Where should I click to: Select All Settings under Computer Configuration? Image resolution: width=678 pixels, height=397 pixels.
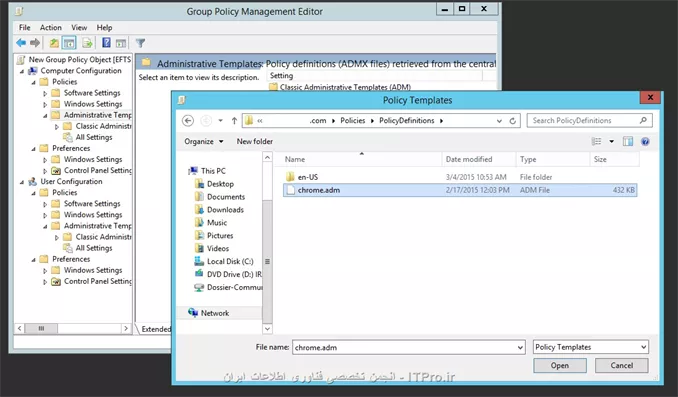(93, 138)
